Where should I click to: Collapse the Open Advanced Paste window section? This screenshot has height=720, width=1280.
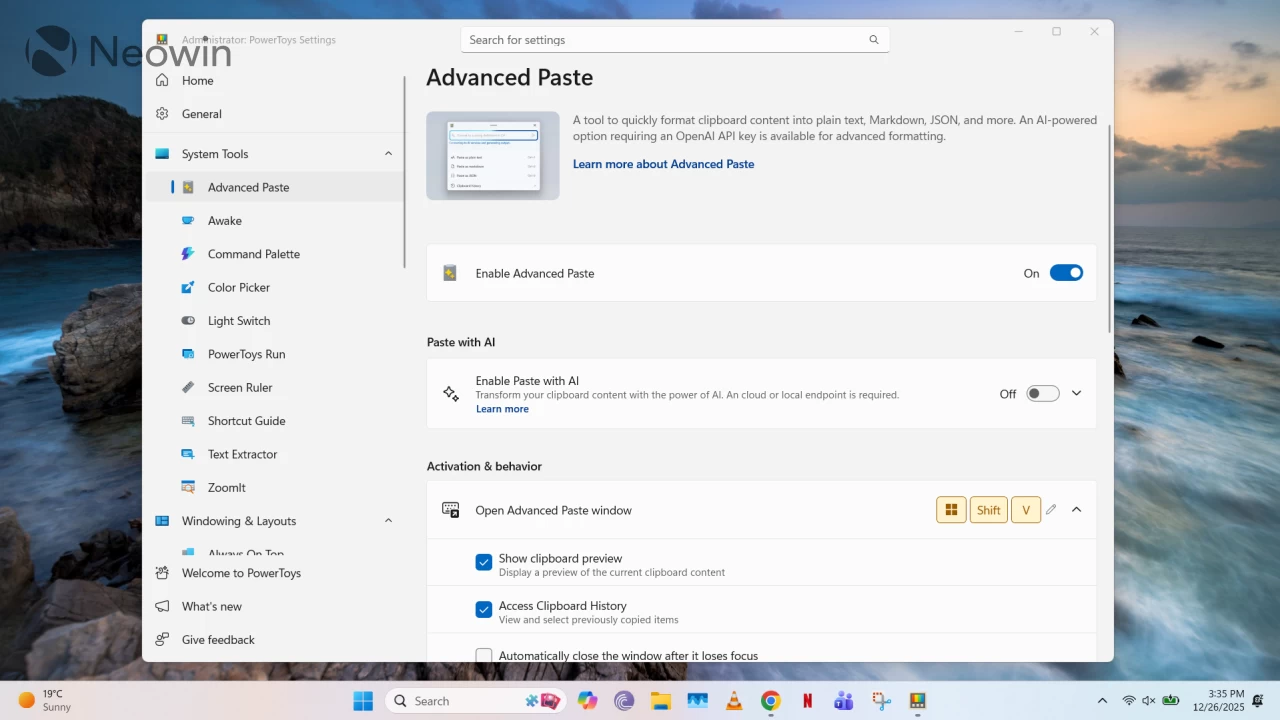point(1076,510)
